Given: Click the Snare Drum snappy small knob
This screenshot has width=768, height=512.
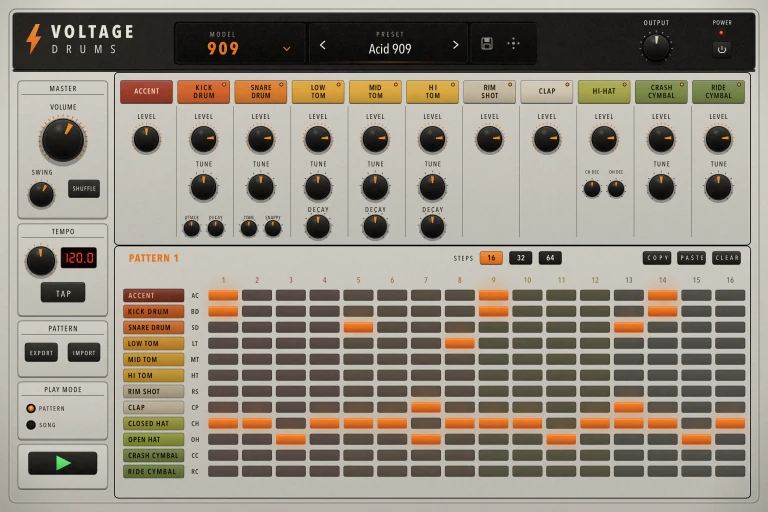Looking at the screenshot, I should (273, 228).
